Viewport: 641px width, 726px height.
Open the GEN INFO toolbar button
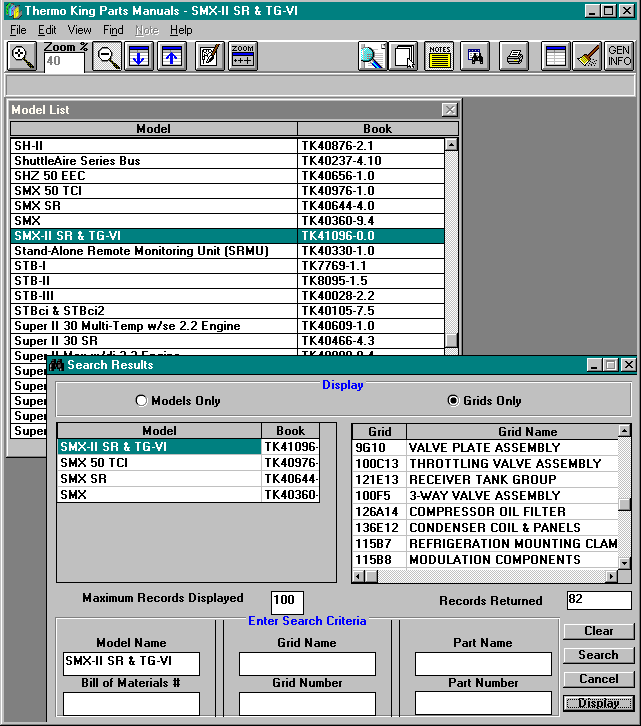tap(619, 56)
